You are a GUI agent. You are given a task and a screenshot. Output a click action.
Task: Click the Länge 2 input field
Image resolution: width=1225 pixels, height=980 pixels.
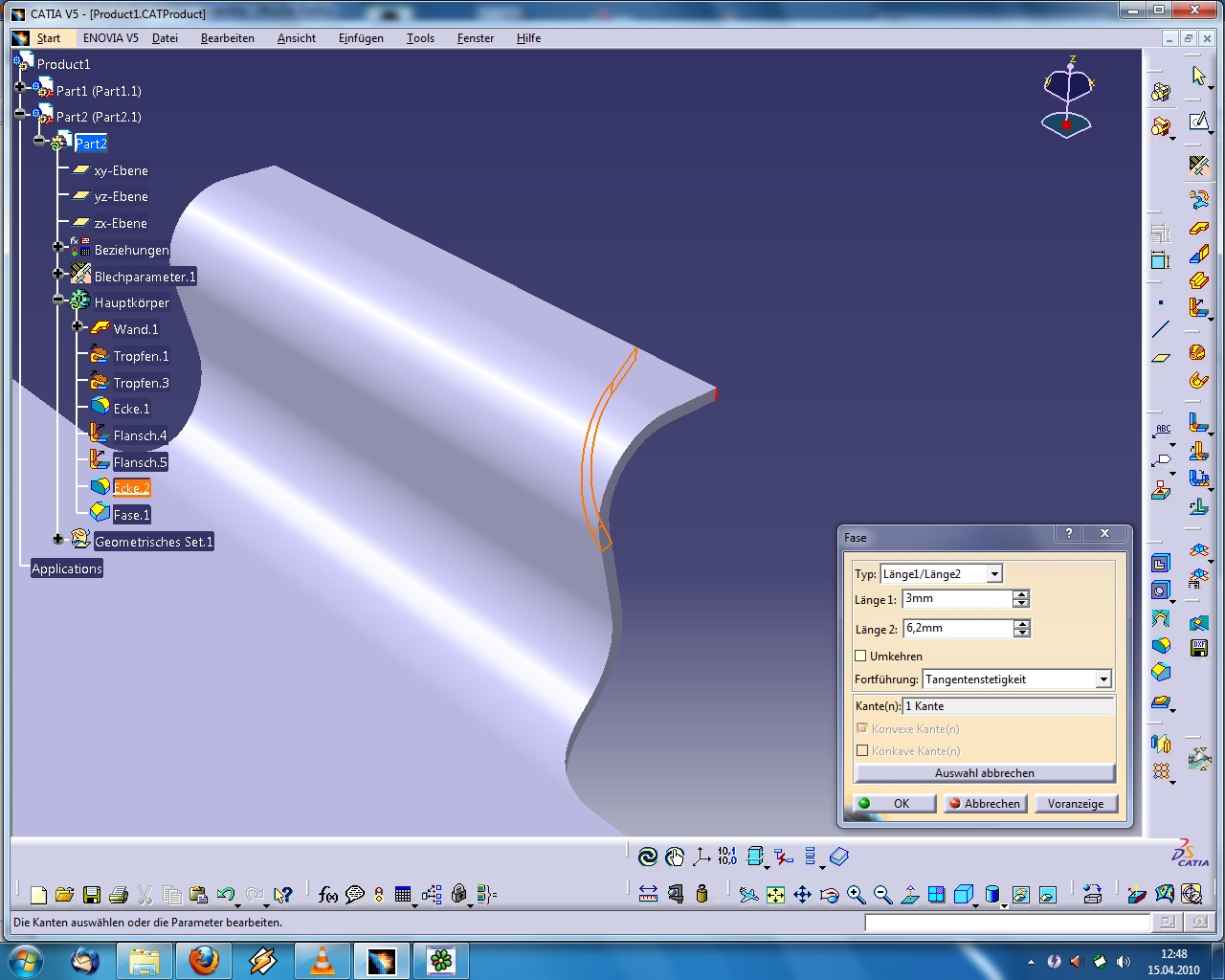(x=958, y=629)
